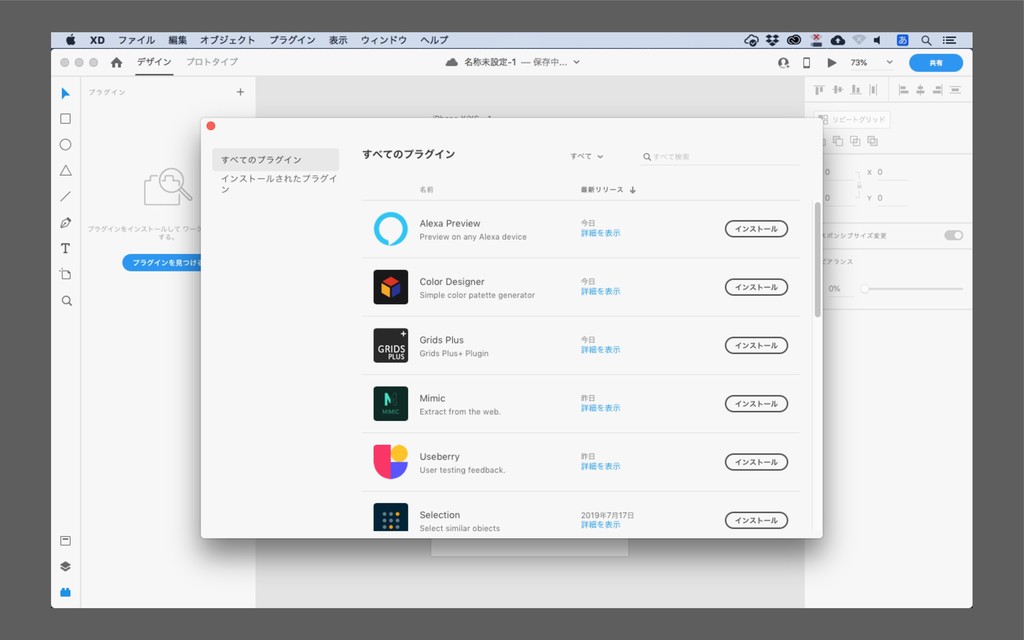Click the Grids Plus plugin icon
The width and height of the screenshot is (1024, 640).
pos(391,345)
